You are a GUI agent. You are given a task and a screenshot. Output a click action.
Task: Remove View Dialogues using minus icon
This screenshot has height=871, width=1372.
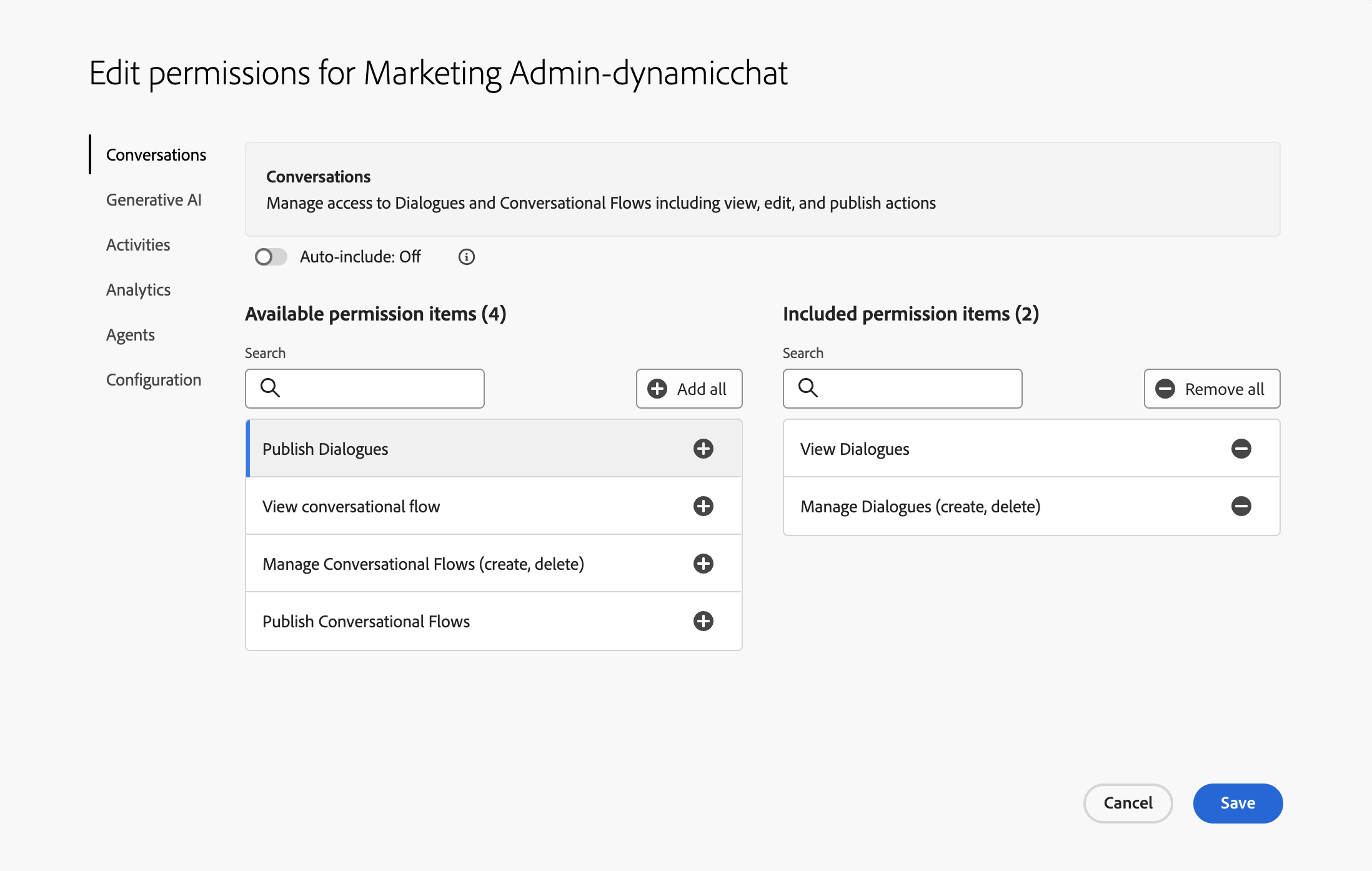point(1241,449)
